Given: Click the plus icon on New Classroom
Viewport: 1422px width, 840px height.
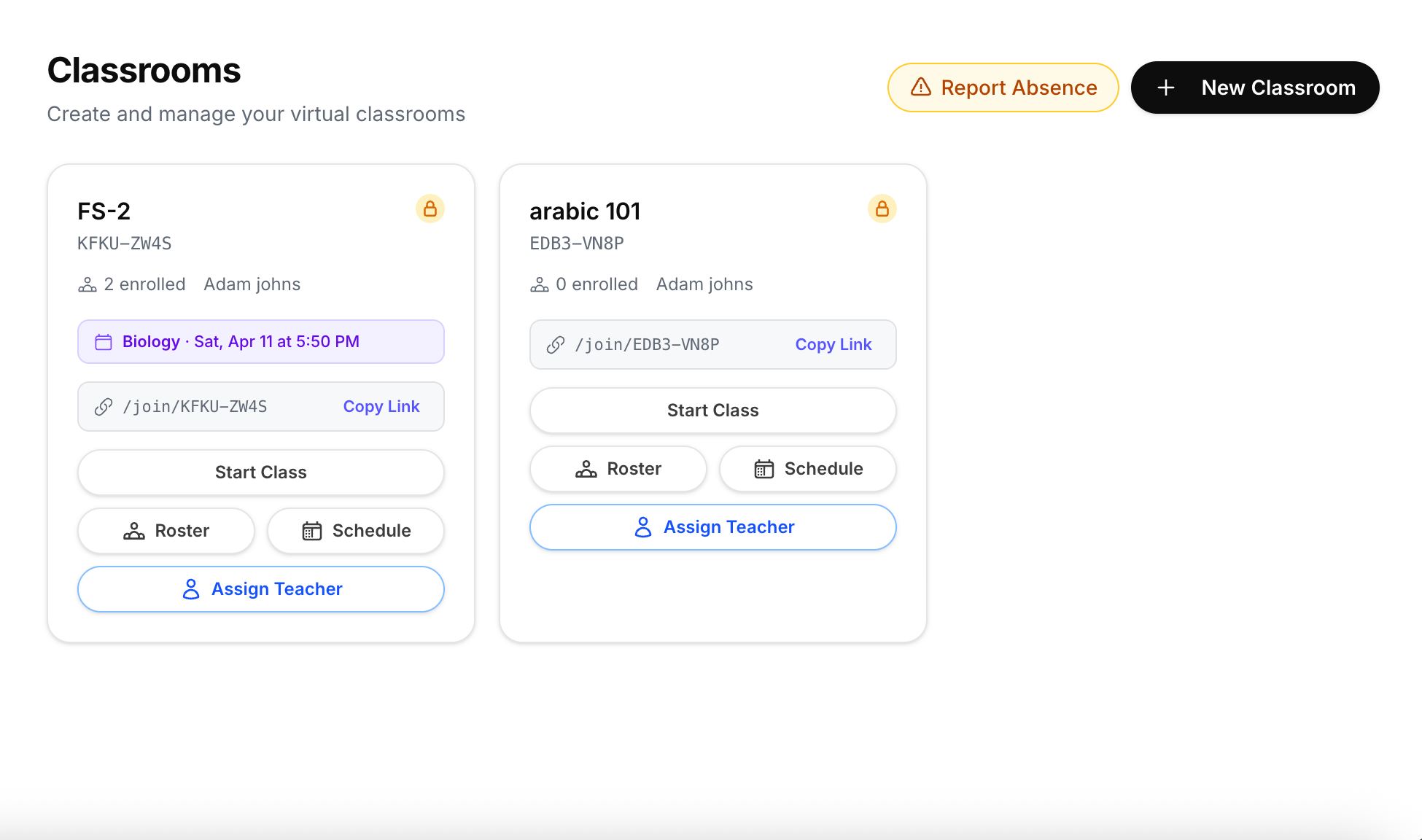Looking at the screenshot, I should click(x=1166, y=87).
